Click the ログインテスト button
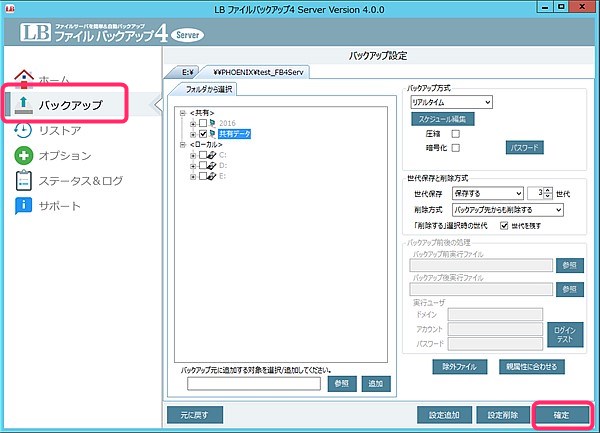Image resolution: width=600 pixels, height=433 pixels. pyautogui.click(x=565, y=335)
